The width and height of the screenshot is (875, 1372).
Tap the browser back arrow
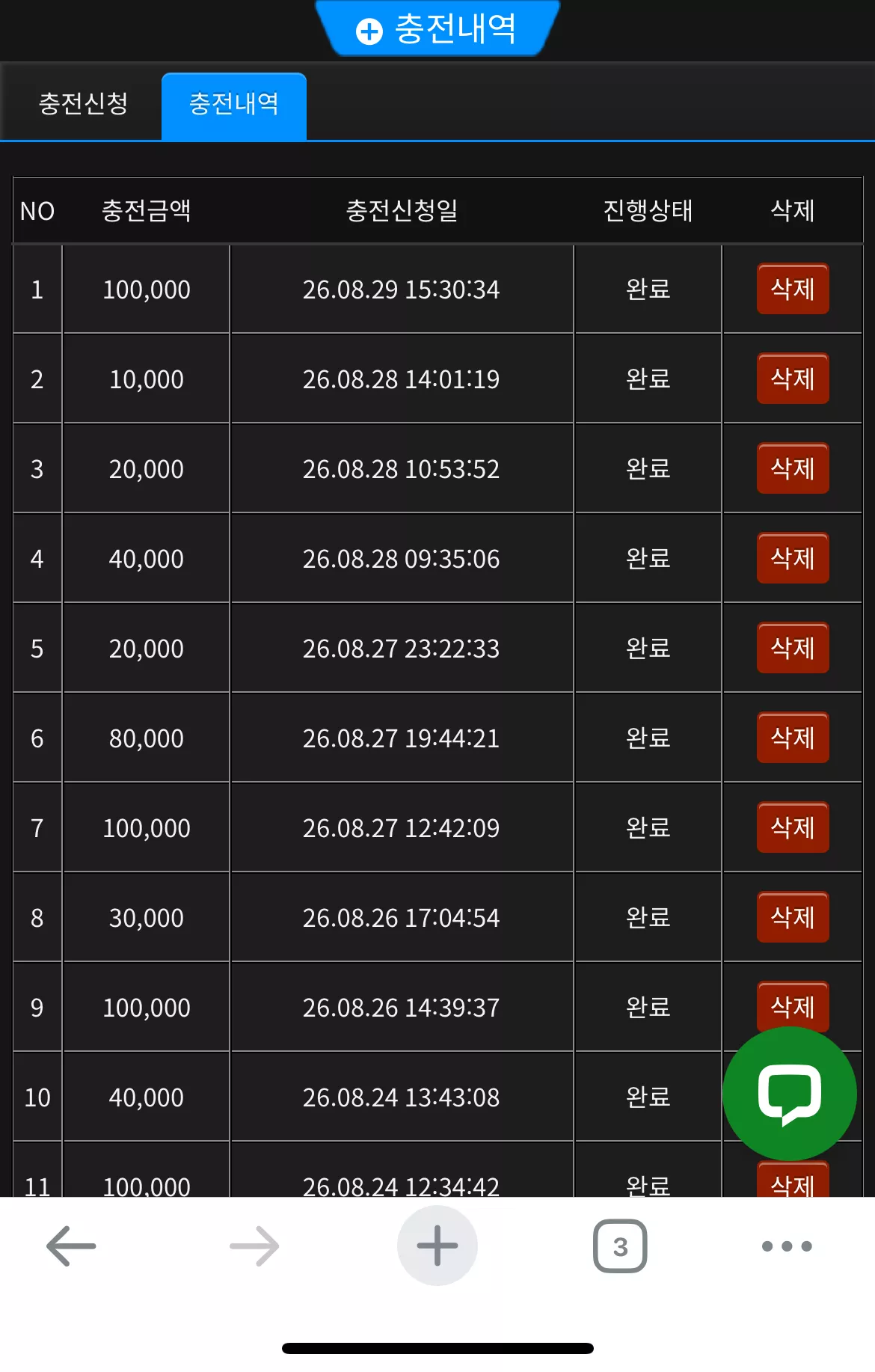71,1246
